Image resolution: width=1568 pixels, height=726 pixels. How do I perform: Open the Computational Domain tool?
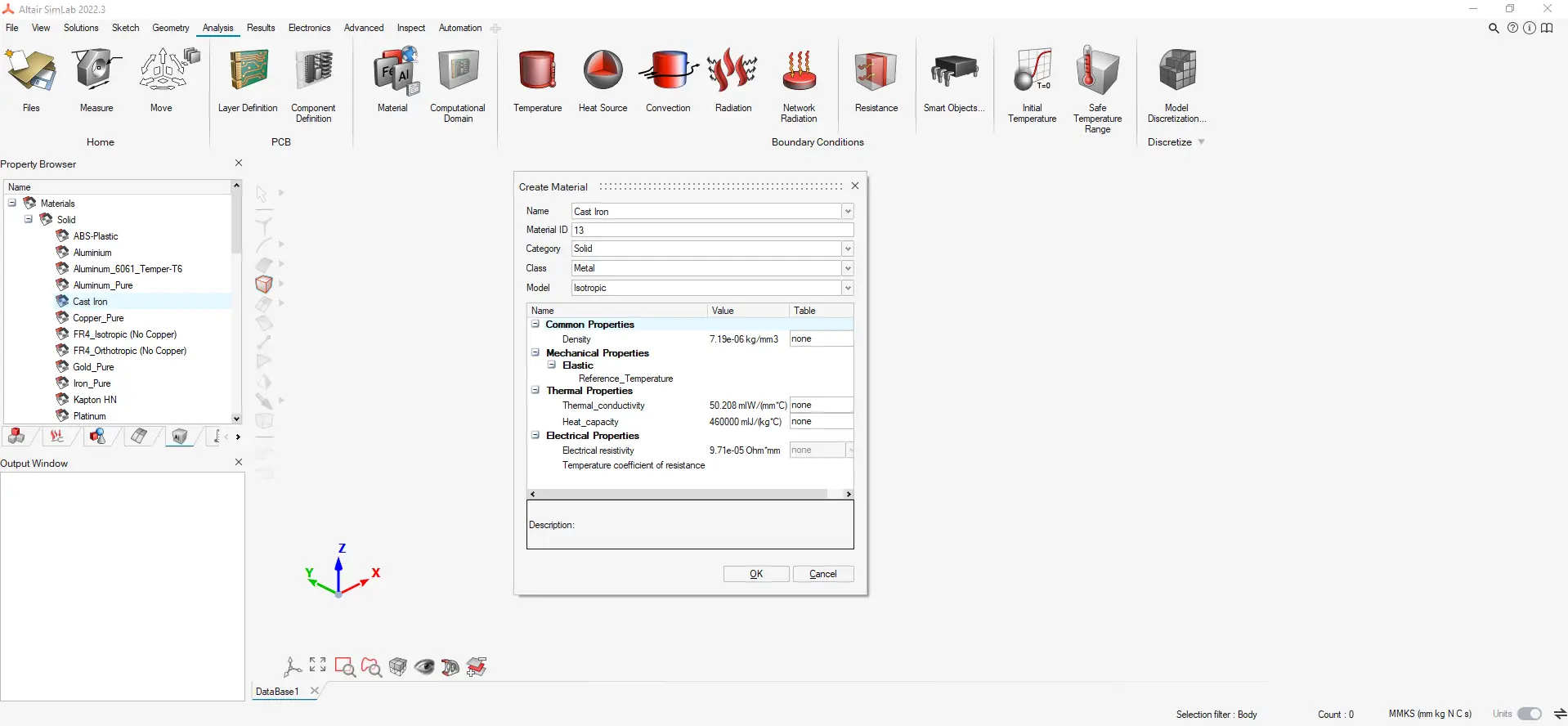(x=458, y=85)
